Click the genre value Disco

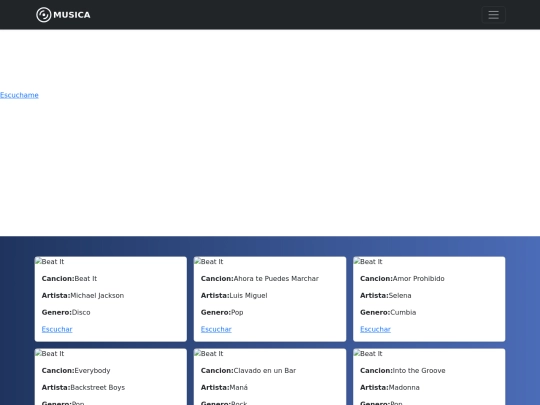point(81,312)
